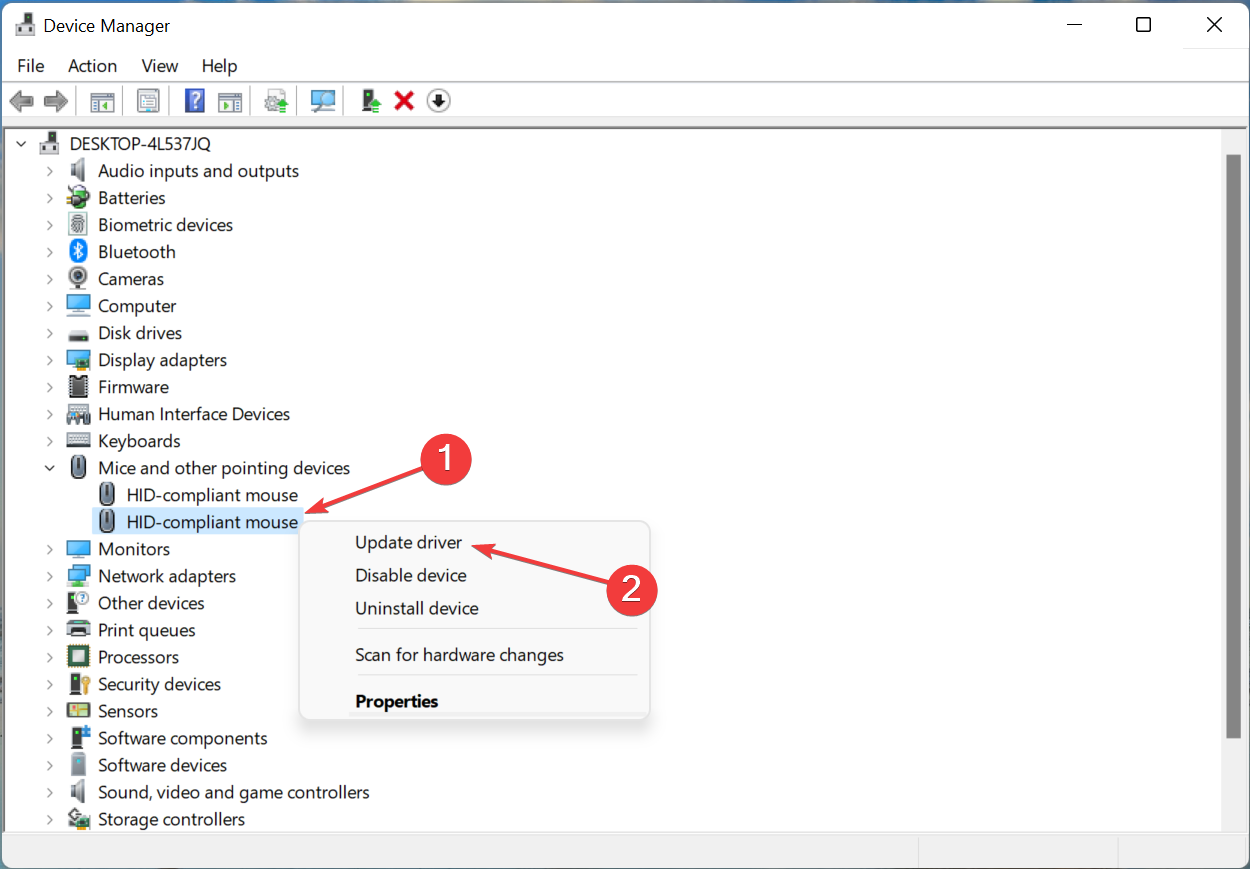
Task: Click the keyboard icon beside Keyboards
Action: [x=78, y=441]
